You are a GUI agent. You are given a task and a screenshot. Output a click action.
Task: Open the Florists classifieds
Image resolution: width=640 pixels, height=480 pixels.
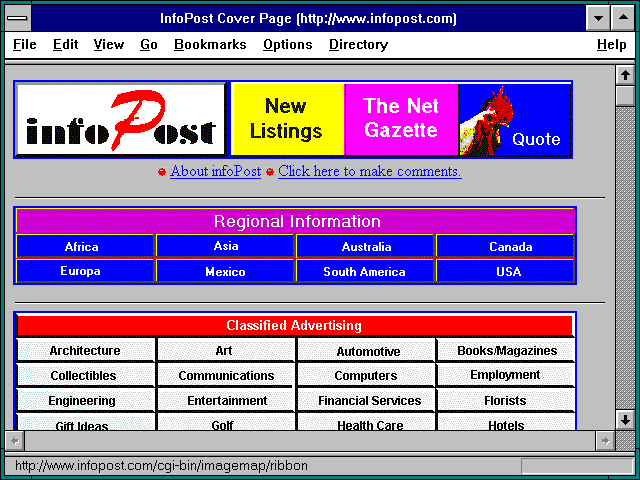506,400
